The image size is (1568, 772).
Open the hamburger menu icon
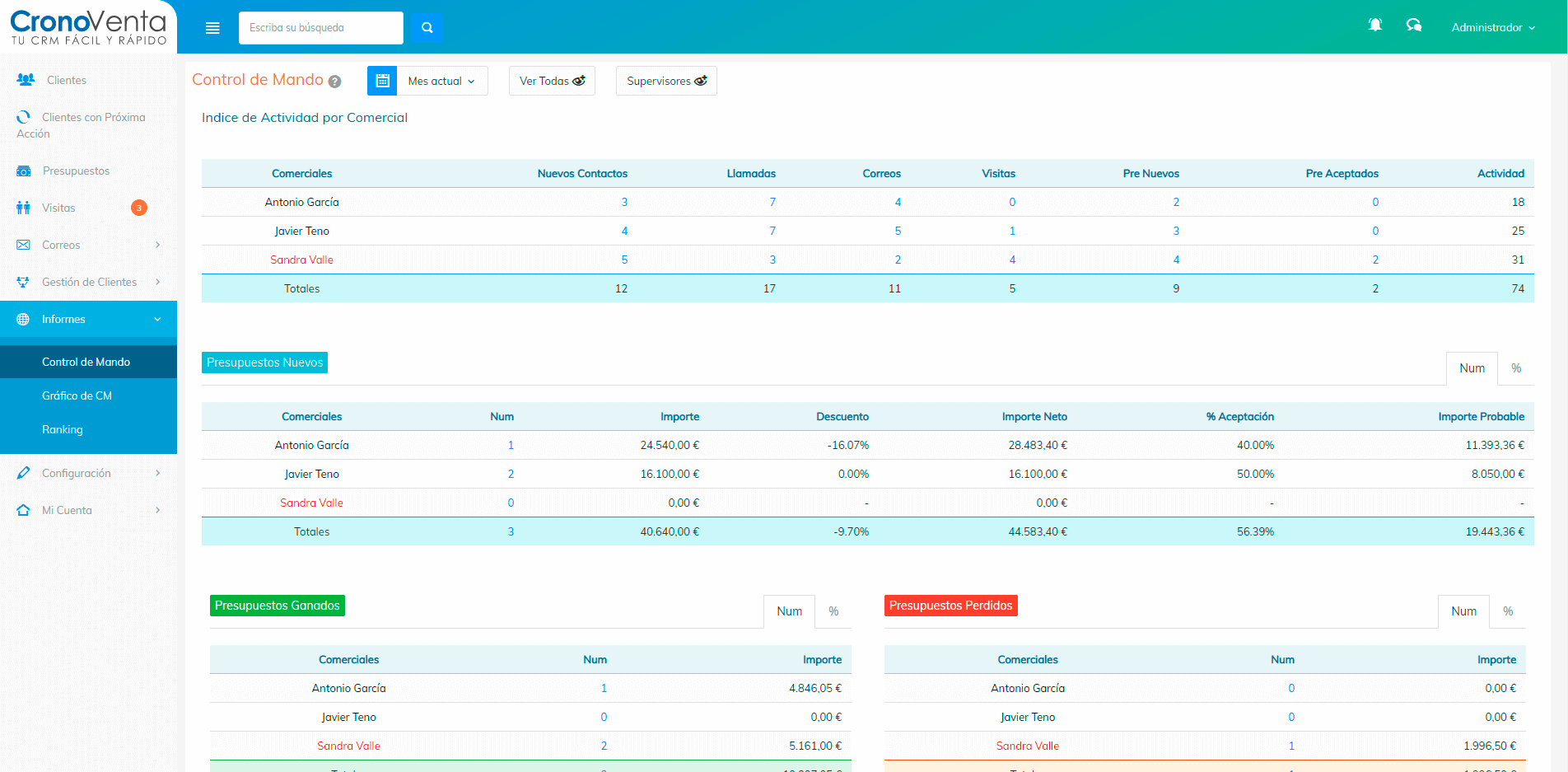point(212,28)
